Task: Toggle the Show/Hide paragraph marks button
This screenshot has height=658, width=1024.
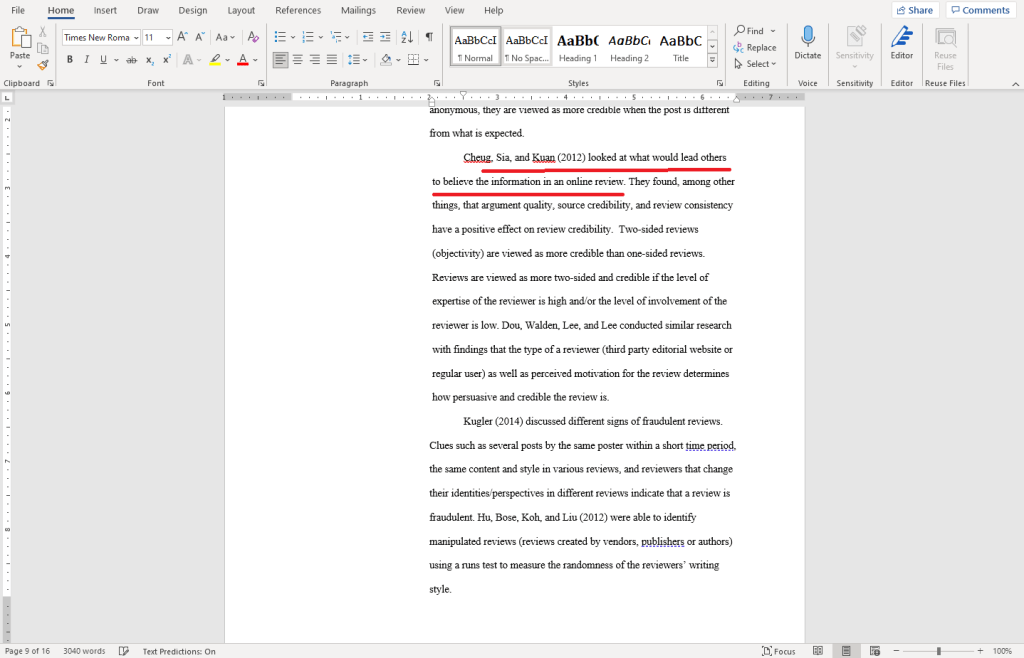Action: pos(429,37)
